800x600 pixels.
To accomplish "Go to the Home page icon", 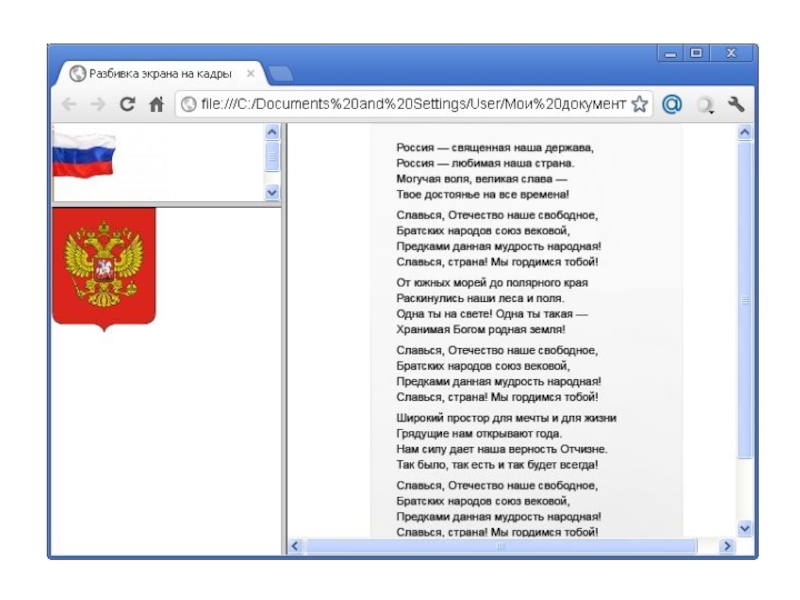I will tap(156, 104).
